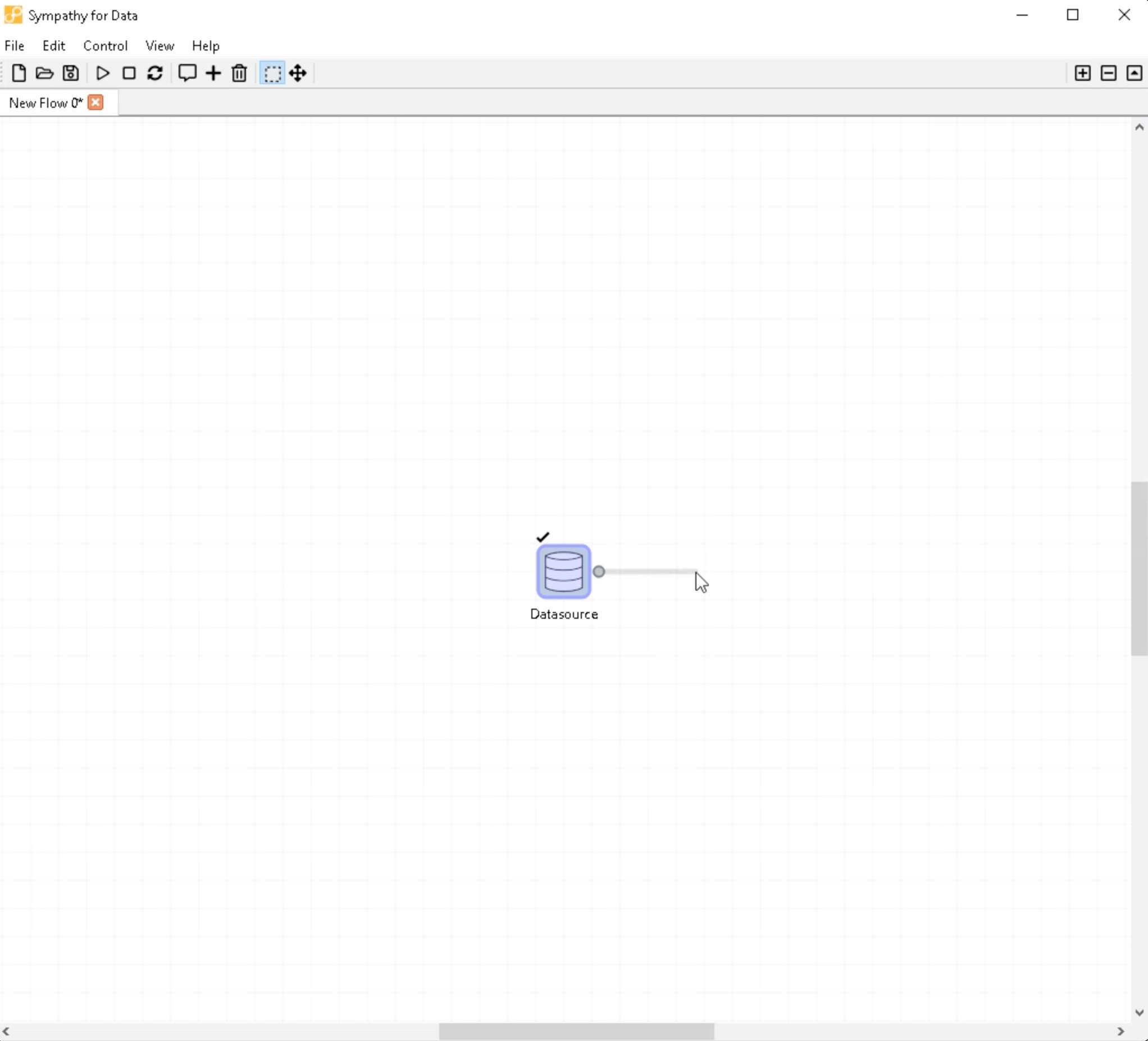Image resolution: width=1148 pixels, height=1041 pixels.
Task: Execute the flow with the play icon
Action: [103, 74]
